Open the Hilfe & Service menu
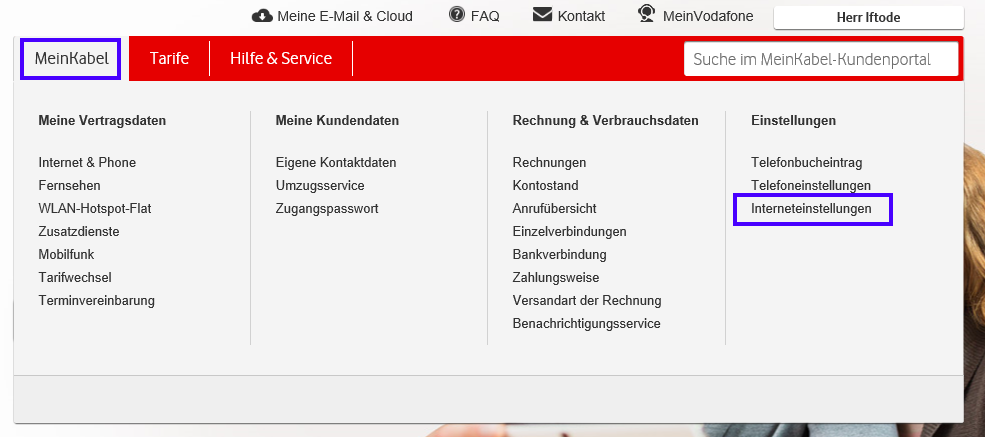 (x=281, y=58)
